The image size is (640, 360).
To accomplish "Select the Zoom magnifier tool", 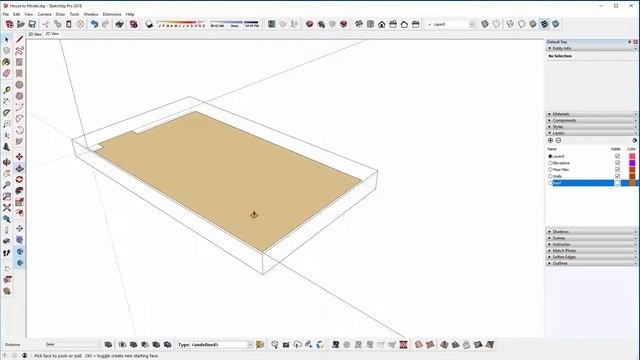I will tap(7, 185).
